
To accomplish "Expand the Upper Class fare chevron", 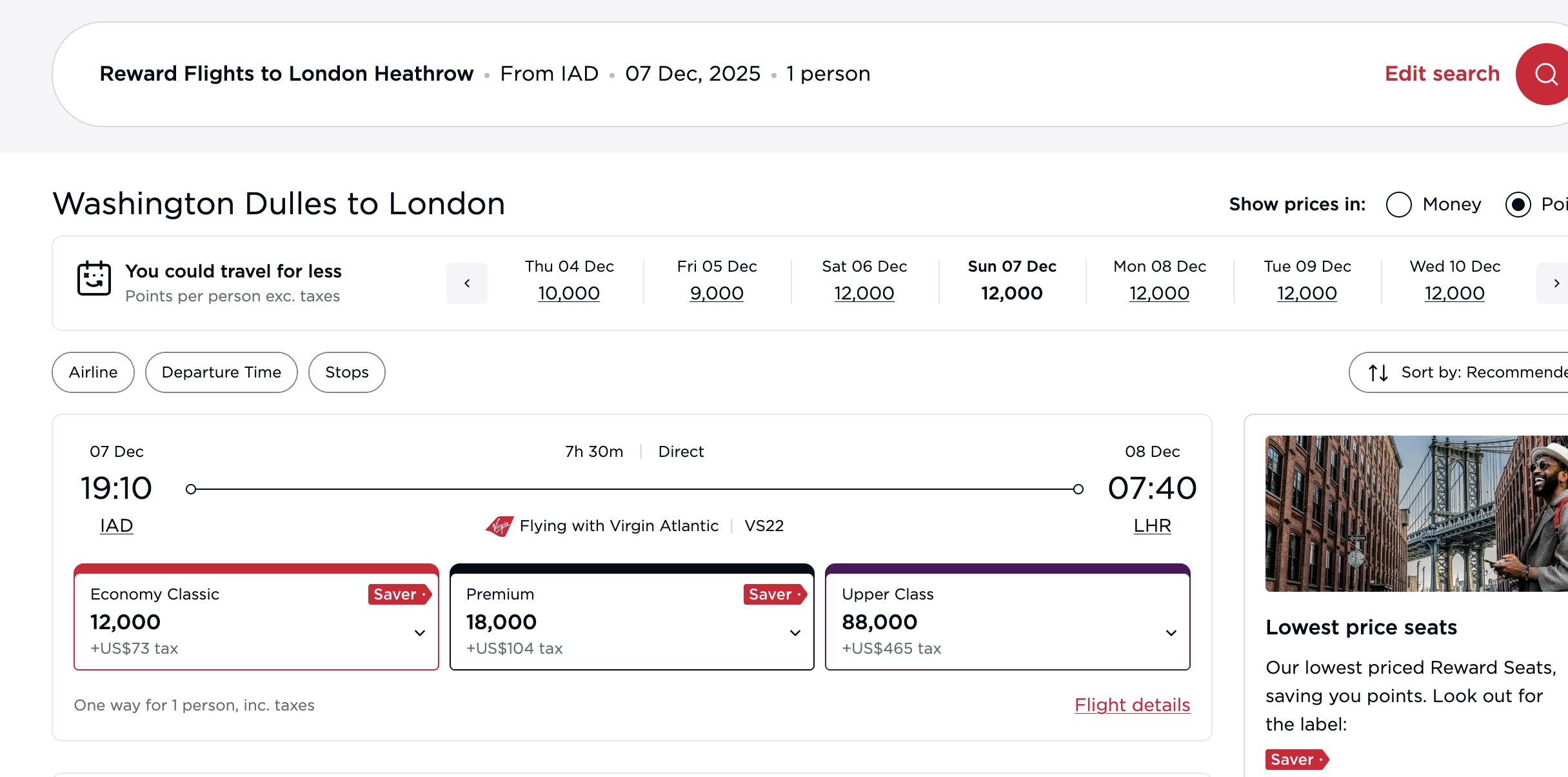I will (1171, 633).
